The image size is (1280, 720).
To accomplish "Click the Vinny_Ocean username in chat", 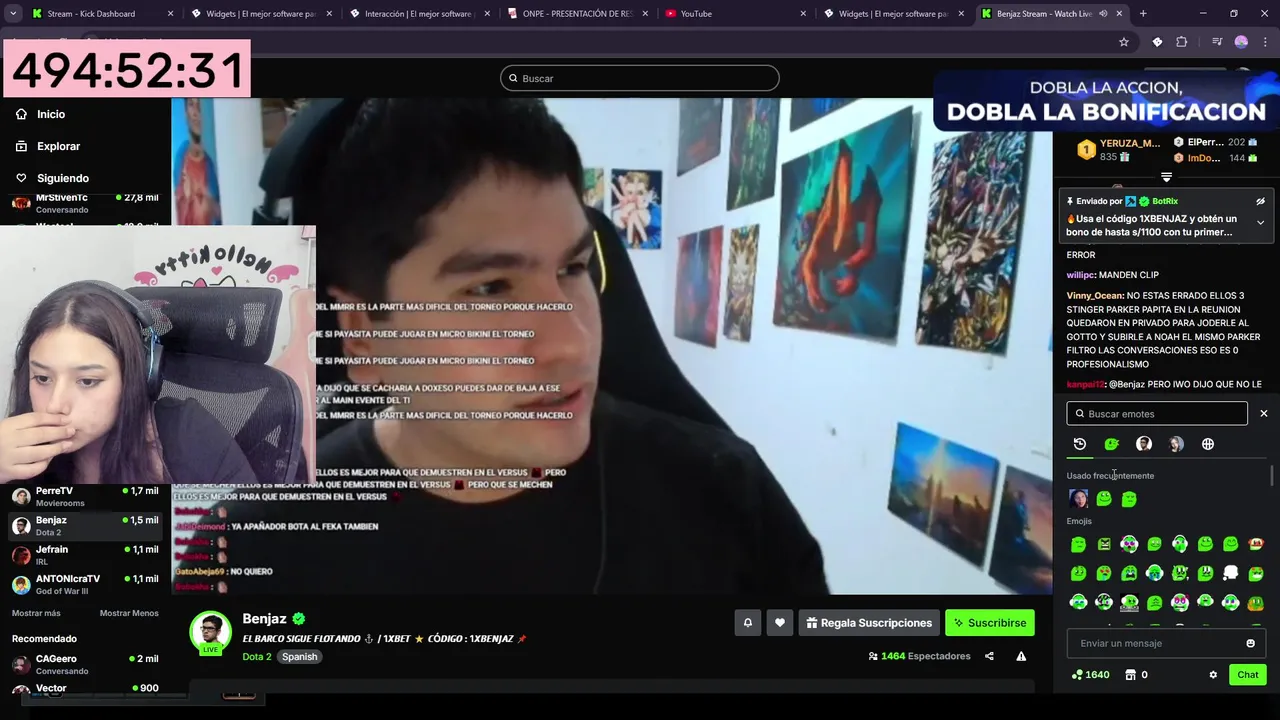I will pyautogui.click(x=1095, y=296).
